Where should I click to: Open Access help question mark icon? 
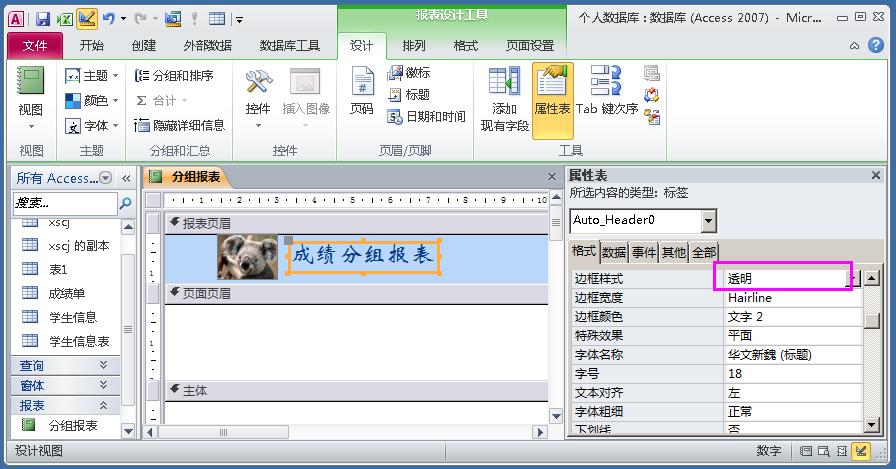pos(875,45)
